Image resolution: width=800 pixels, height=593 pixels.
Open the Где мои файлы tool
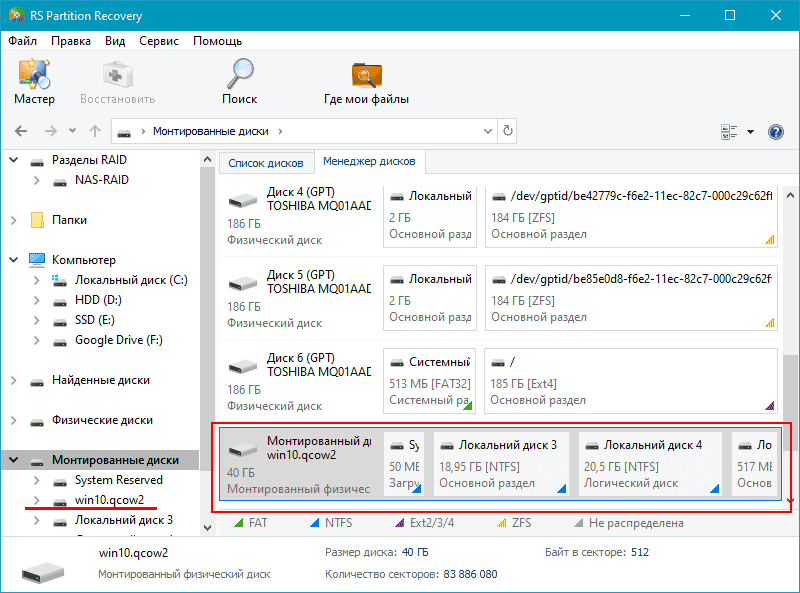click(366, 82)
